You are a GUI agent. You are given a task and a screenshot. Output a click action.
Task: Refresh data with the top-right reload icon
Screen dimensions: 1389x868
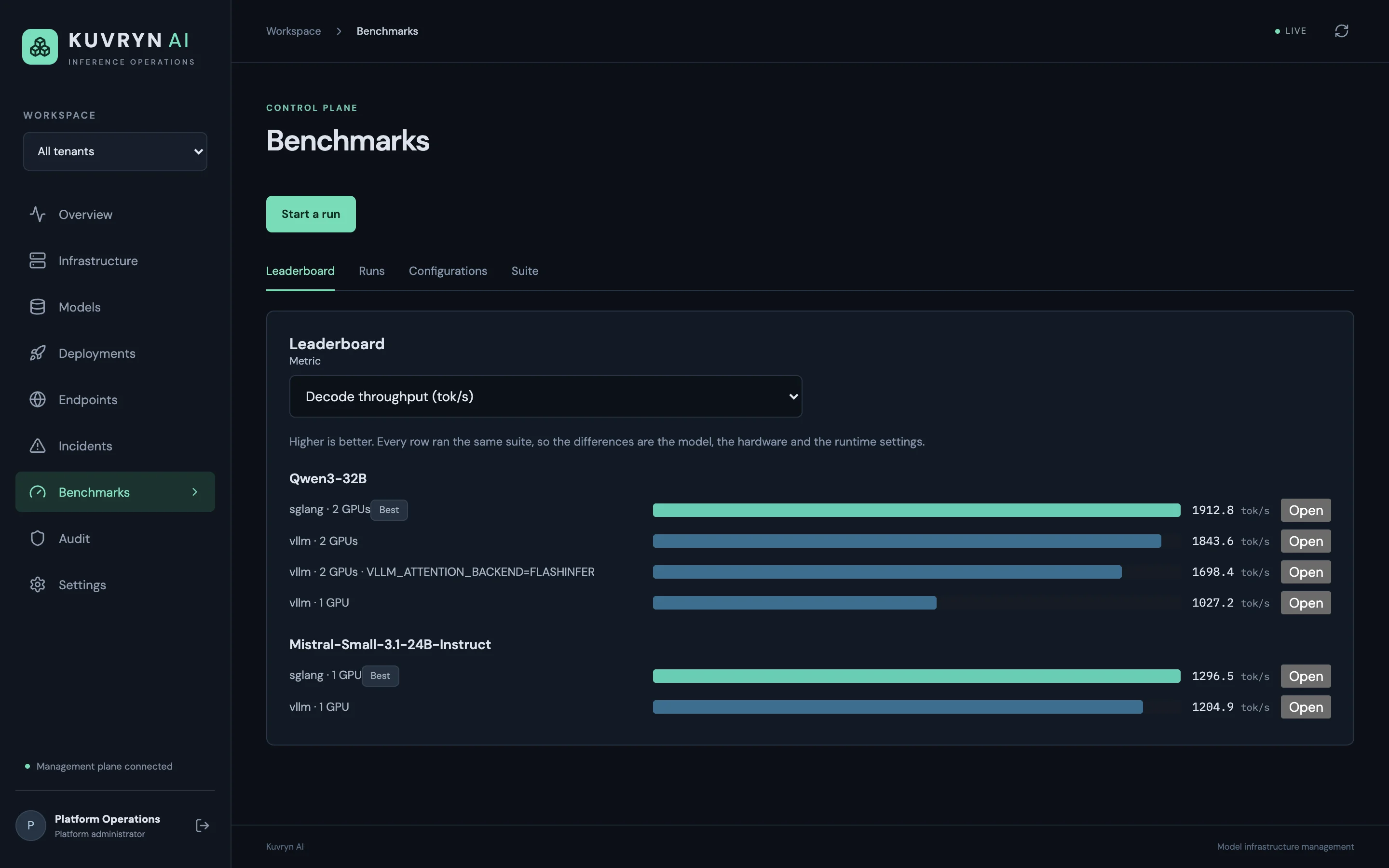1341,31
